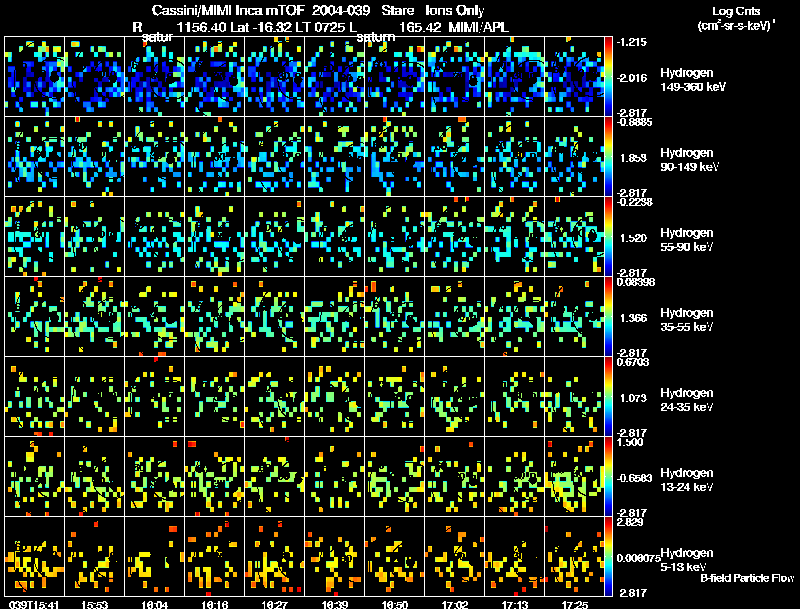
Task: Click the '-2.016' color scale value
Action: (x=632, y=78)
